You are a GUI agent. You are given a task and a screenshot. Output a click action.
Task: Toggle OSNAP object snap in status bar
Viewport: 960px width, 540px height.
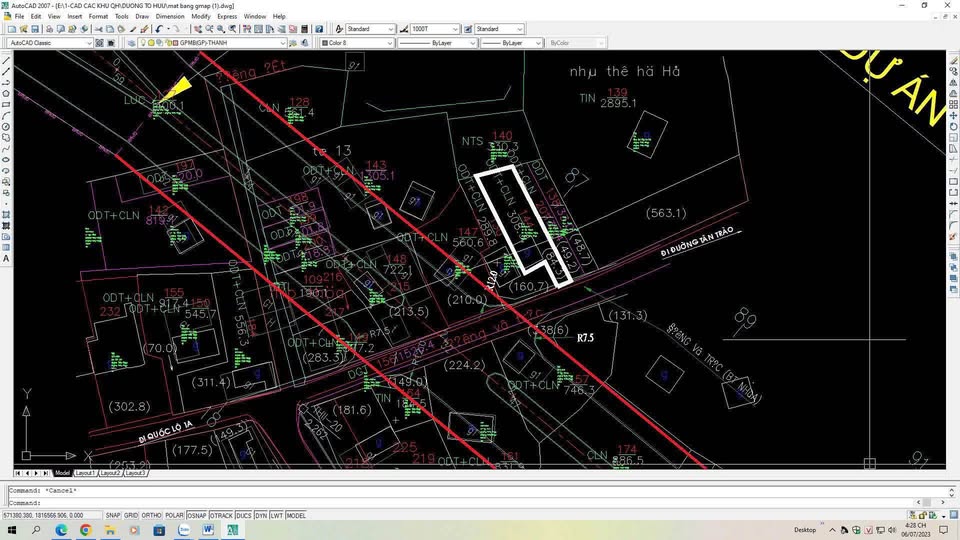point(197,516)
